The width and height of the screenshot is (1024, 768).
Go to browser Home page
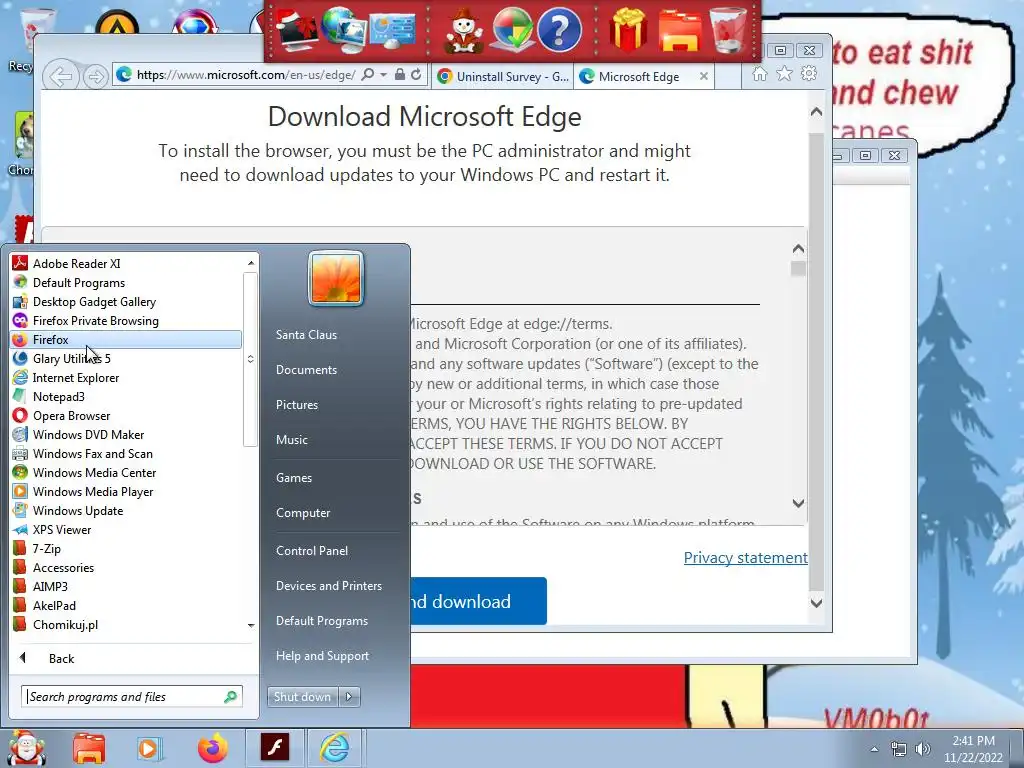coord(760,74)
